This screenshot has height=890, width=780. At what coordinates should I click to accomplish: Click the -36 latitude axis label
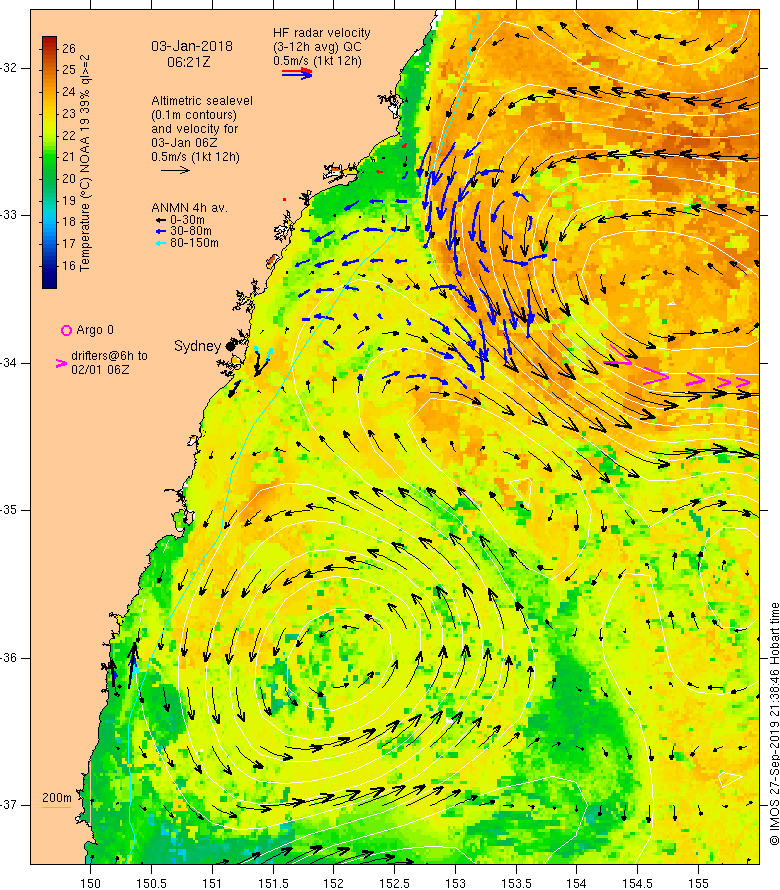10,658
